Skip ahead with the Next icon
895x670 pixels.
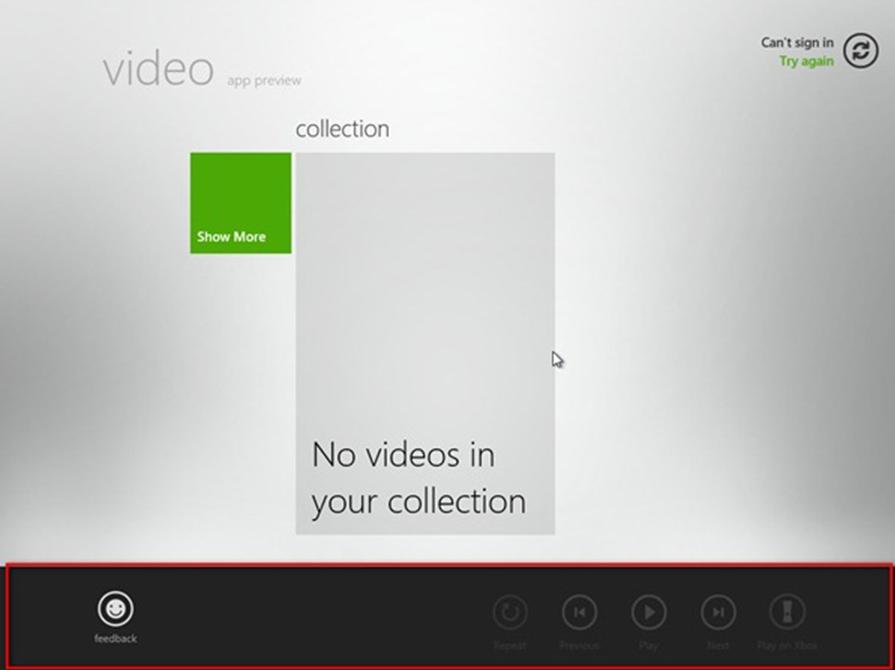[x=718, y=612]
